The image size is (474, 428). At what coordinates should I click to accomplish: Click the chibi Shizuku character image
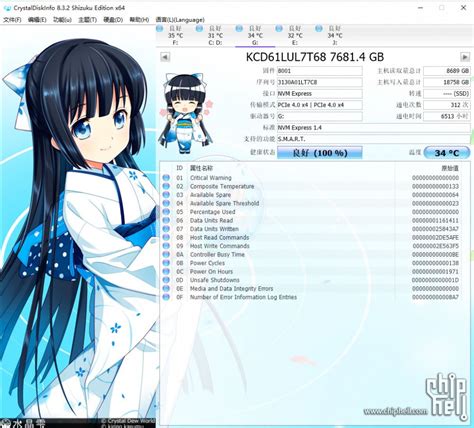(x=186, y=113)
